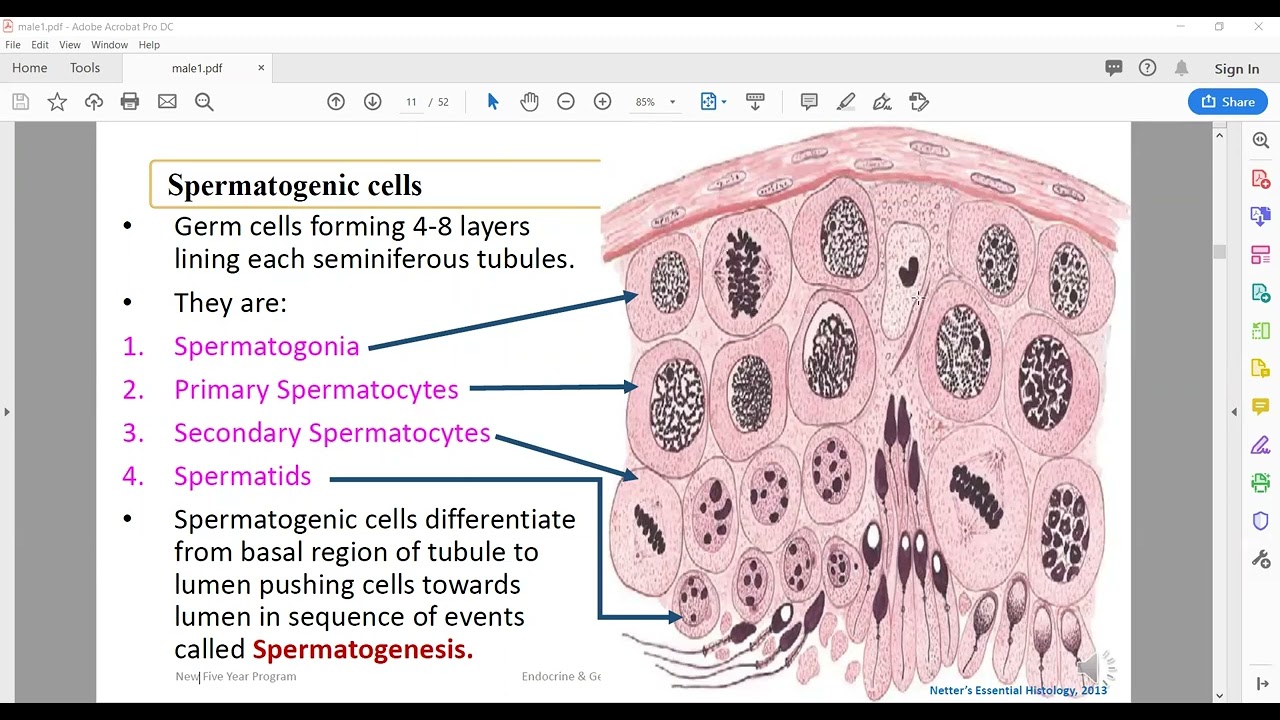Select the Highlight text pen tool
1280x720 pixels.
click(846, 101)
